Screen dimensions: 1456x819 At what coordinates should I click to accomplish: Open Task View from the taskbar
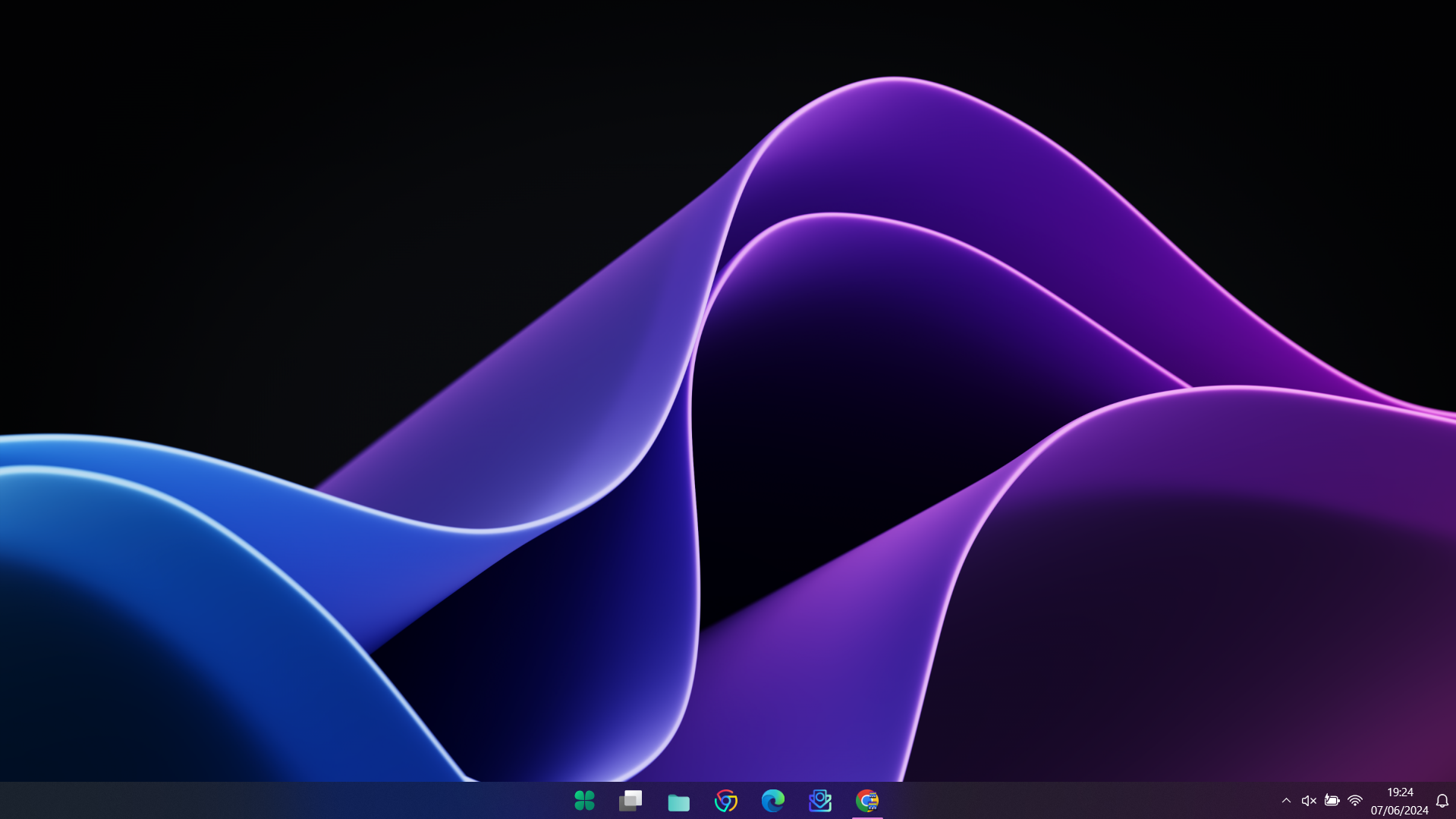[x=631, y=800]
